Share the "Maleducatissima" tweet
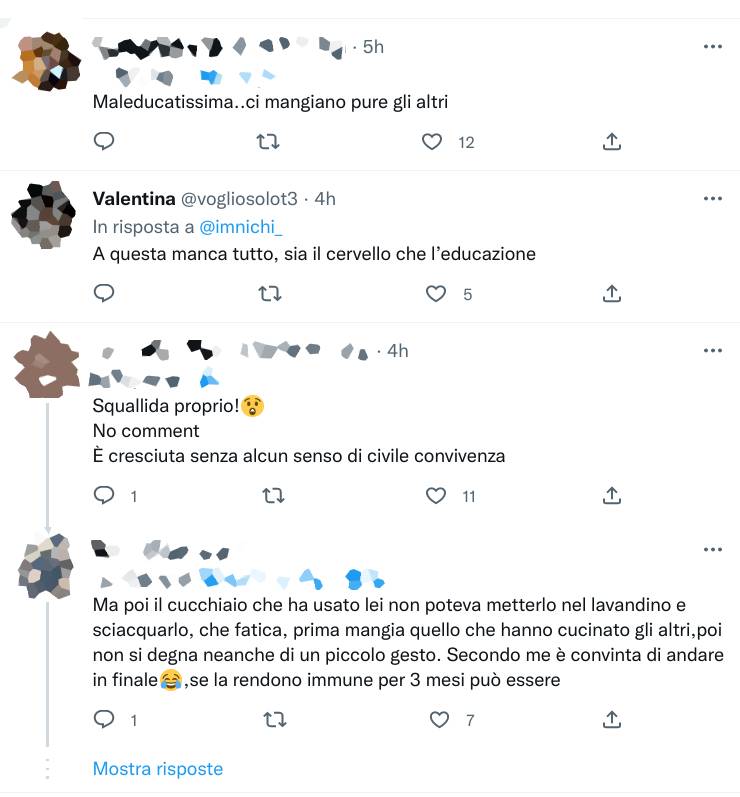Screen dimensions: 740x797 [612, 141]
